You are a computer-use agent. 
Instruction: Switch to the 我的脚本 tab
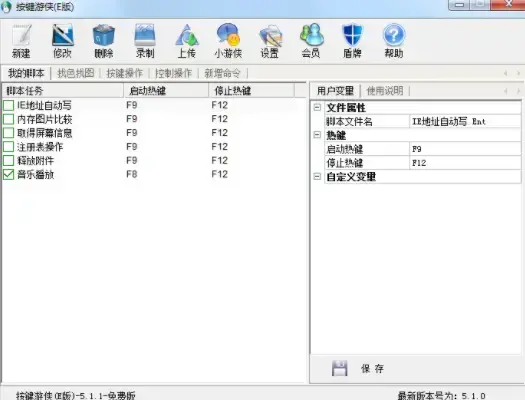point(26,73)
